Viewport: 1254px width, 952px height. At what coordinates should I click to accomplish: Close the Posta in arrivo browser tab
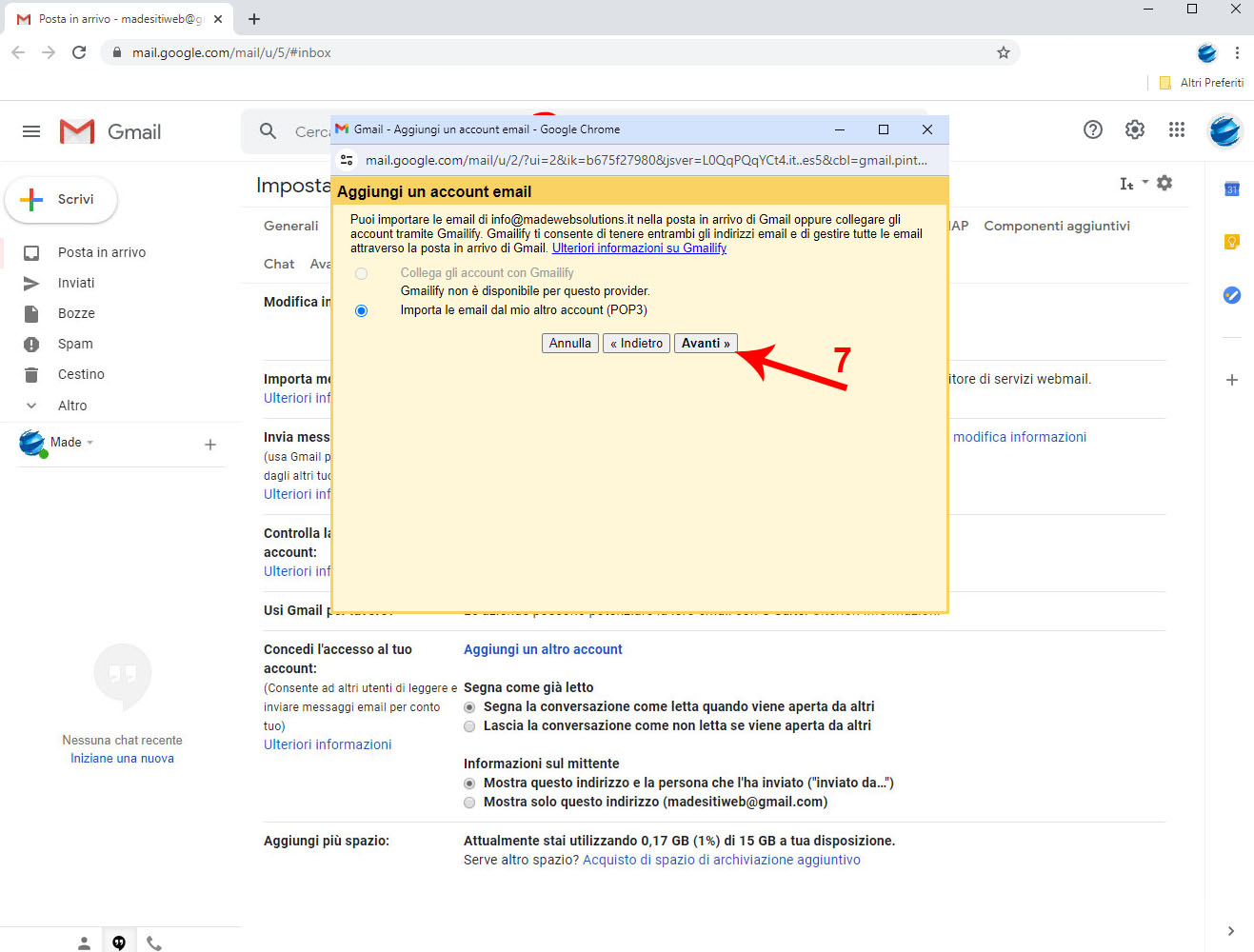pyautogui.click(x=218, y=18)
